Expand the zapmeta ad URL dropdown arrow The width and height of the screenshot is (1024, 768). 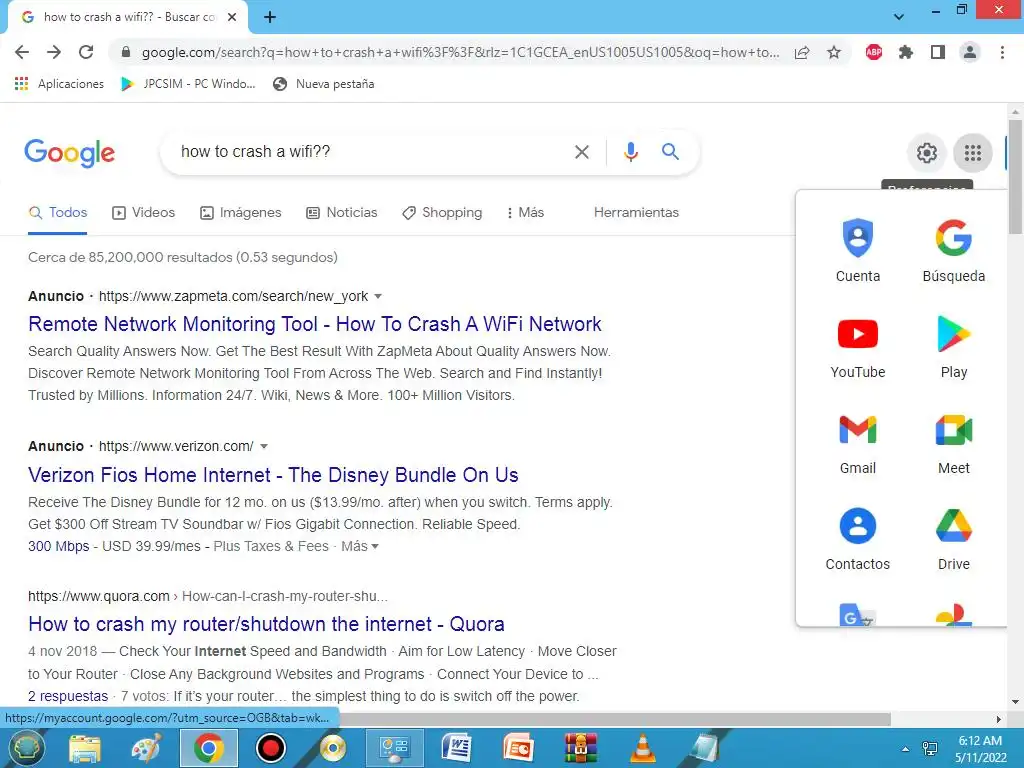(377, 296)
